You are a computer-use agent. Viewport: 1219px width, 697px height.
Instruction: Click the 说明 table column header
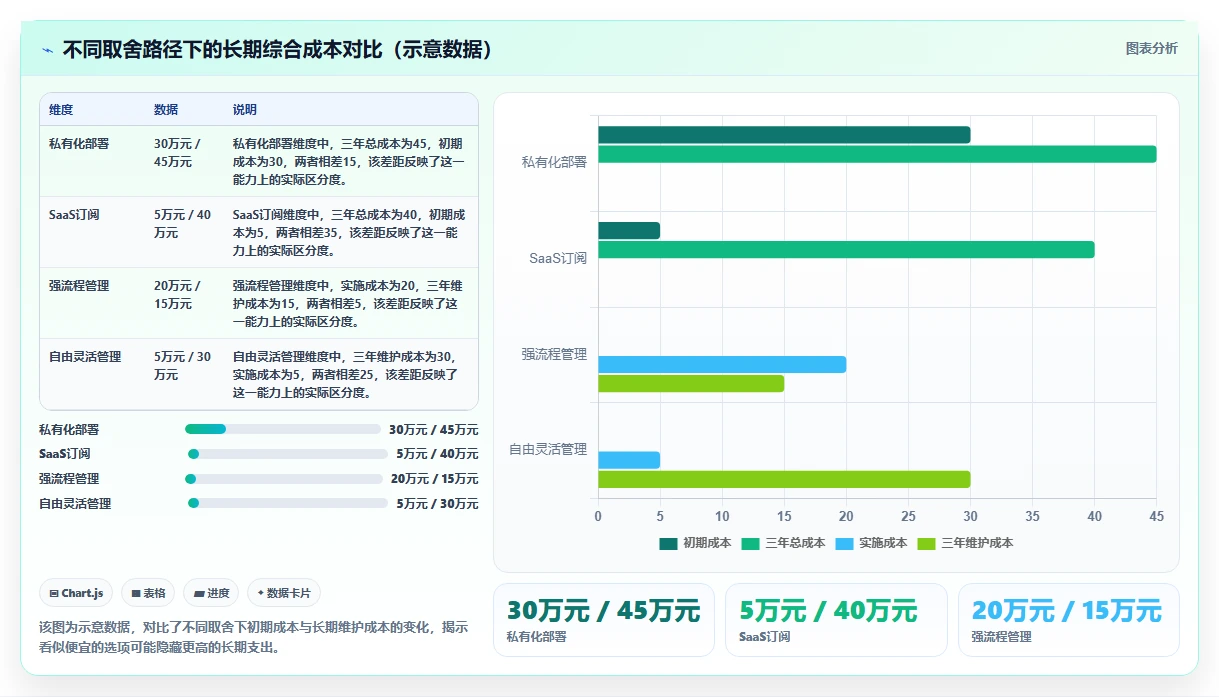pyautogui.click(x=245, y=110)
